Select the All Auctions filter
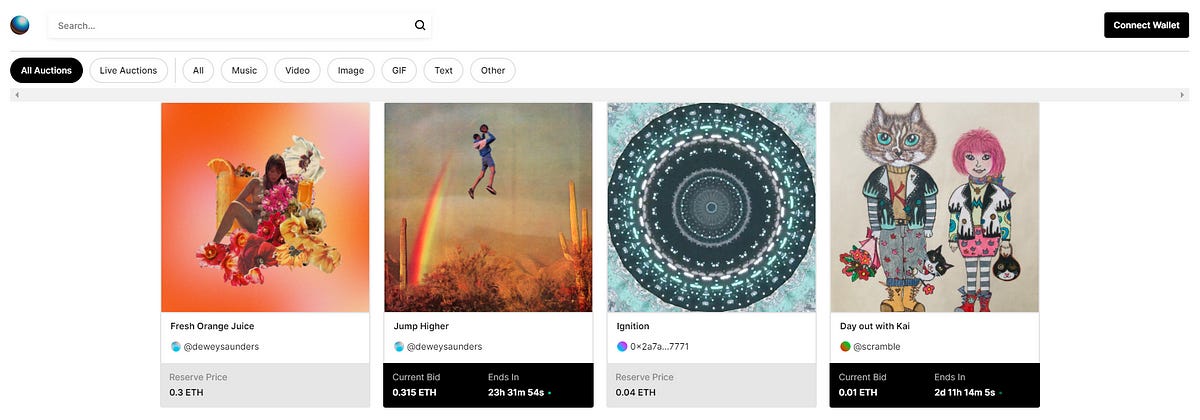 pos(46,70)
